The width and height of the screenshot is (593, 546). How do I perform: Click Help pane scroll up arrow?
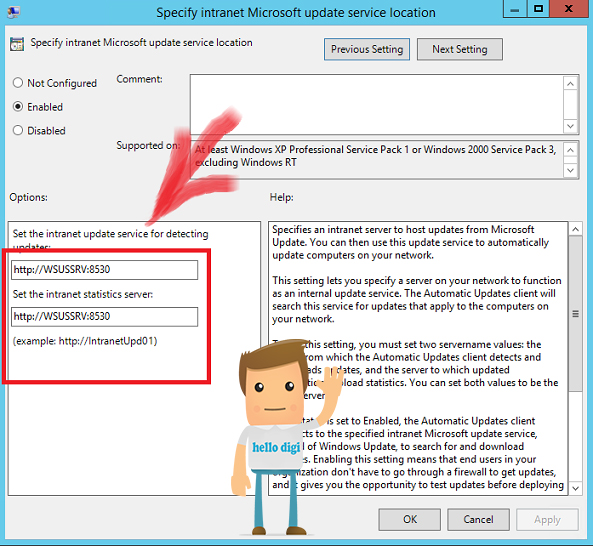coord(575,229)
